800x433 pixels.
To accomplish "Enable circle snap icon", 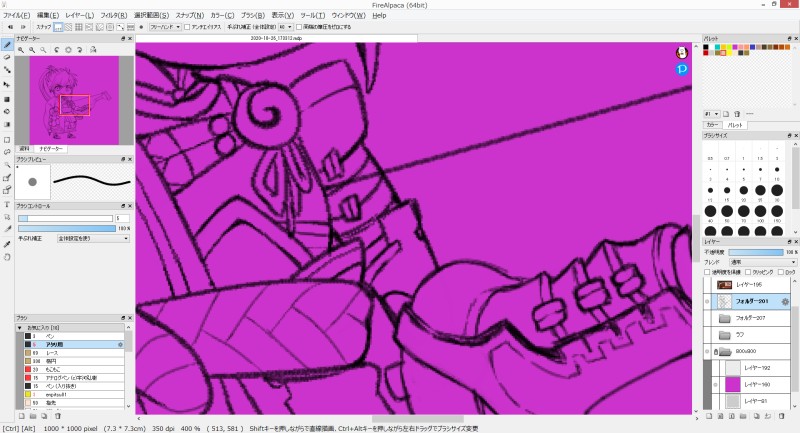I will 110,27.
